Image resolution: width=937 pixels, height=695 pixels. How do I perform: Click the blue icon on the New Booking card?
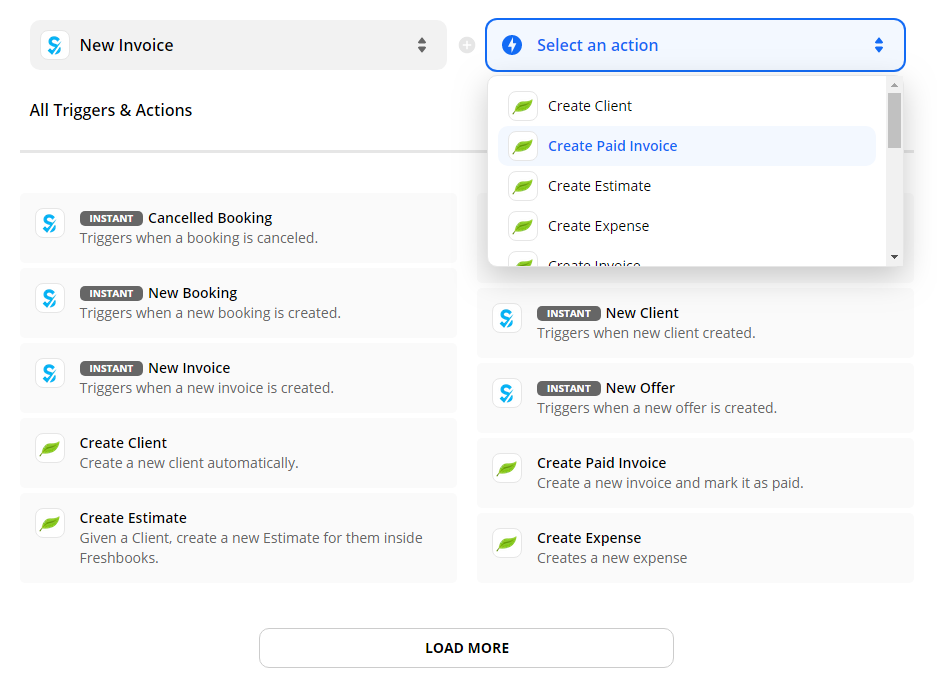click(50, 298)
